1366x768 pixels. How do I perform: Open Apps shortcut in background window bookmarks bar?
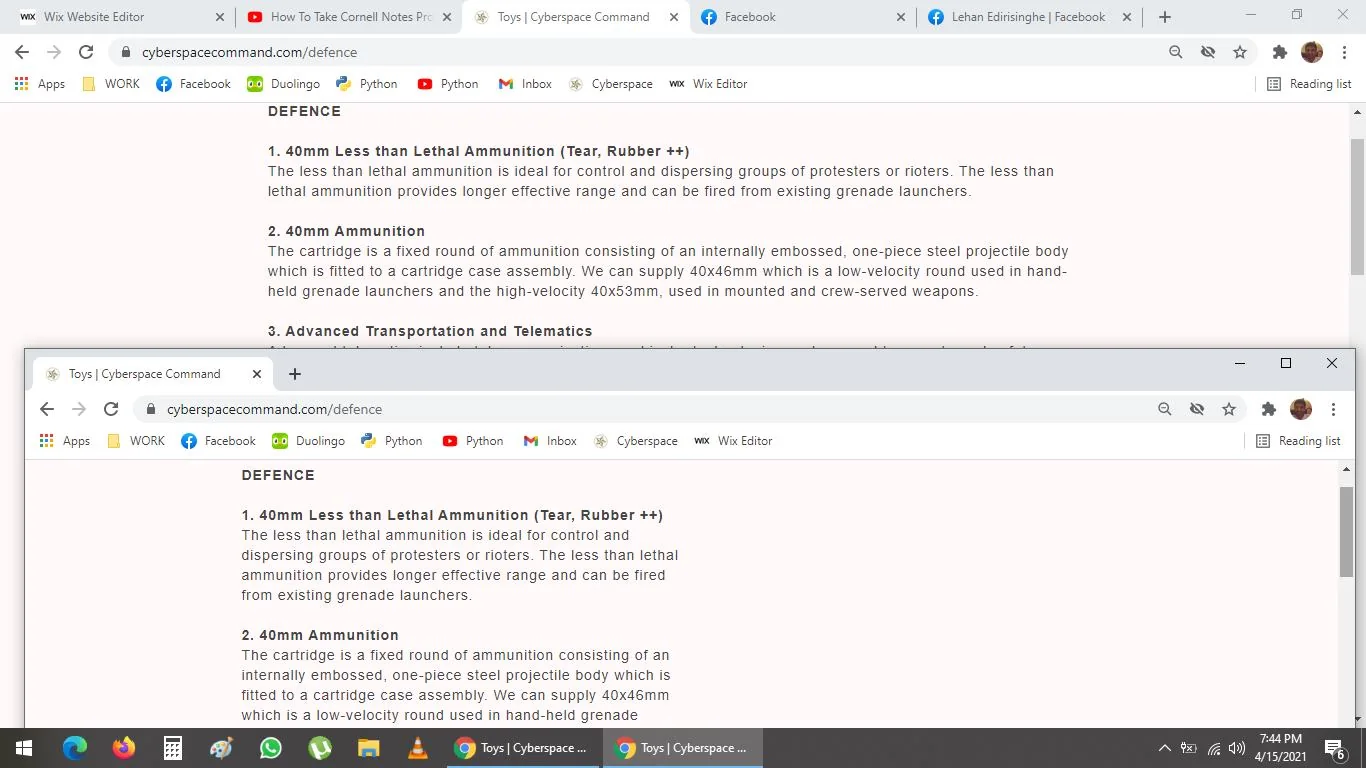click(x=40, y=84)
